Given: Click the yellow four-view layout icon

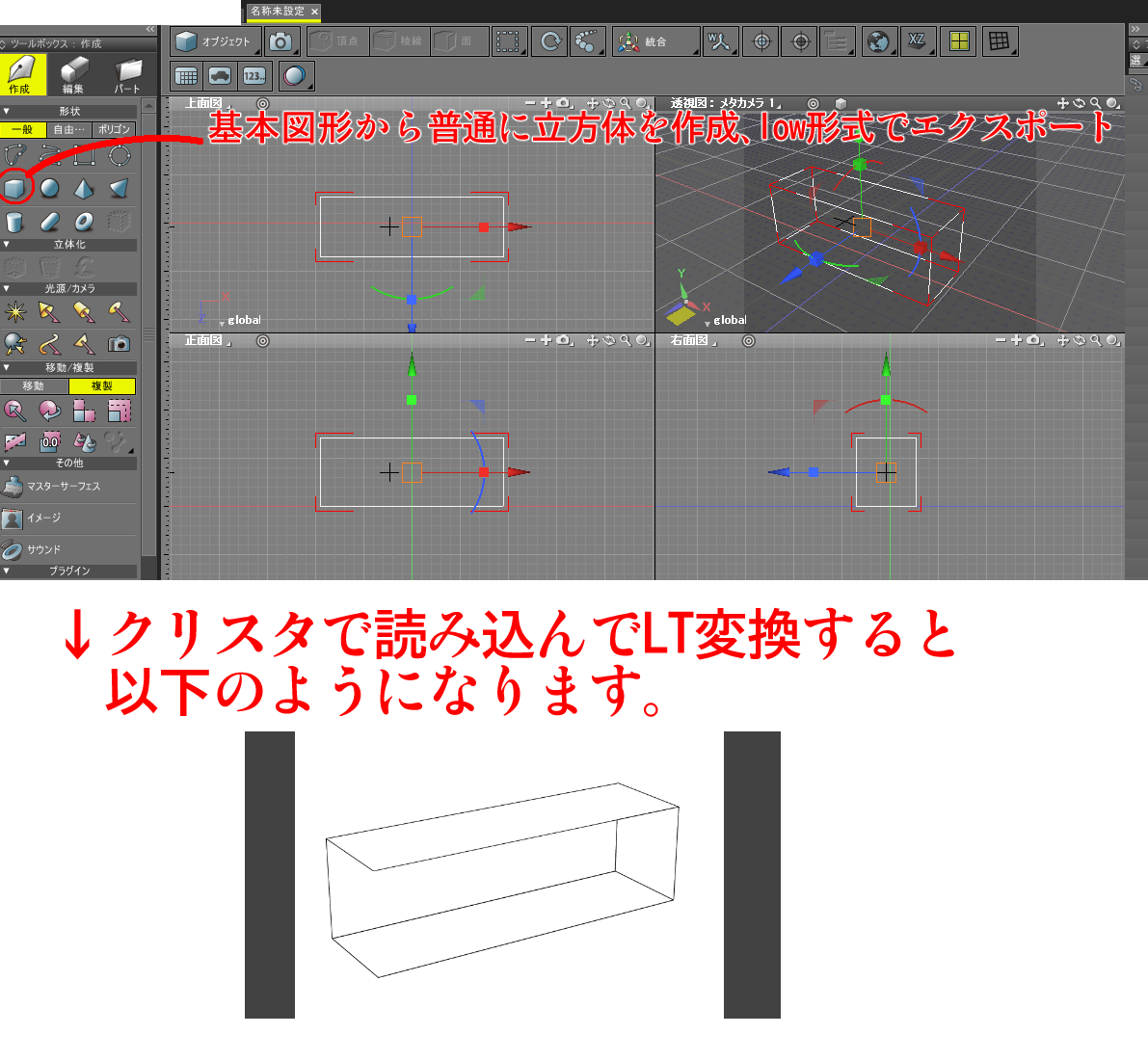Looking at the screenshot, I should [x=959, y=41].
